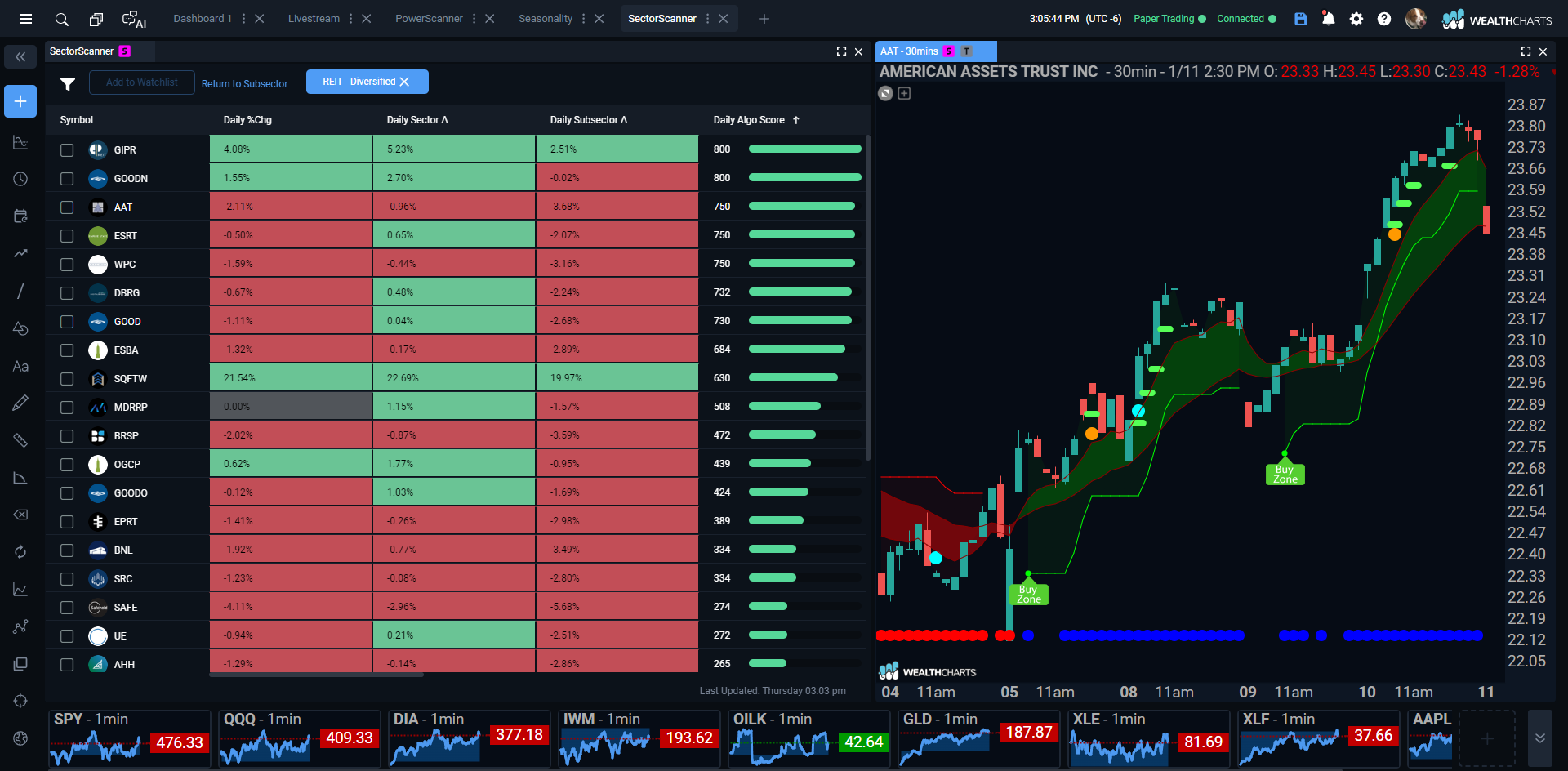Expand the bottom ticker bar chevron

coord(1539,738)
